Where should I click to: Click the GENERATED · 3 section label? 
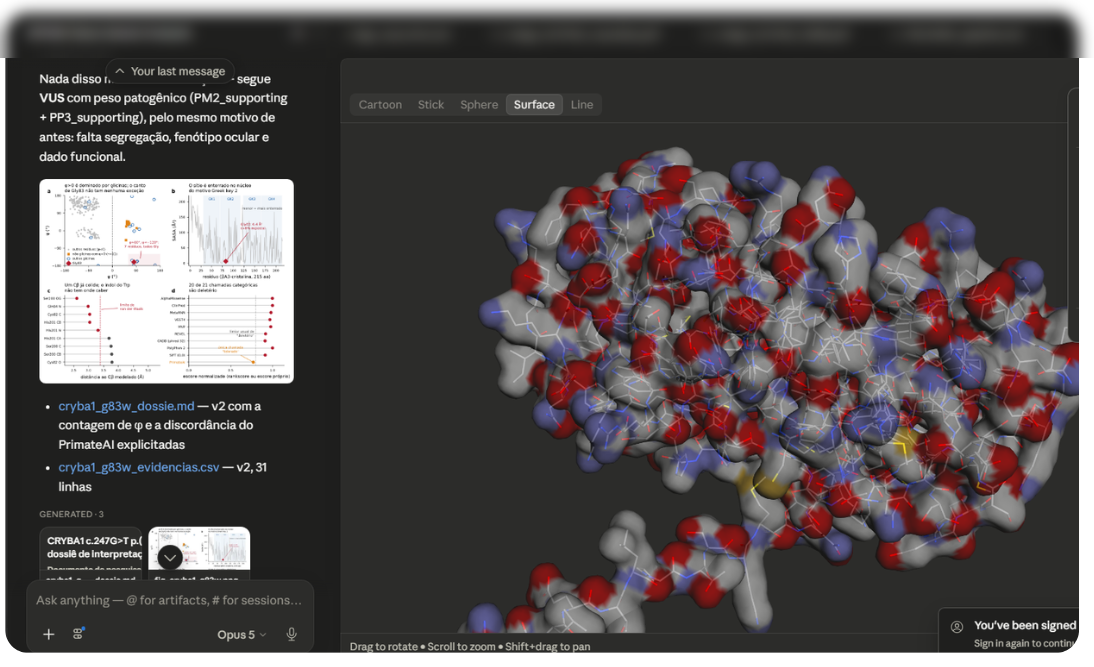71,514
